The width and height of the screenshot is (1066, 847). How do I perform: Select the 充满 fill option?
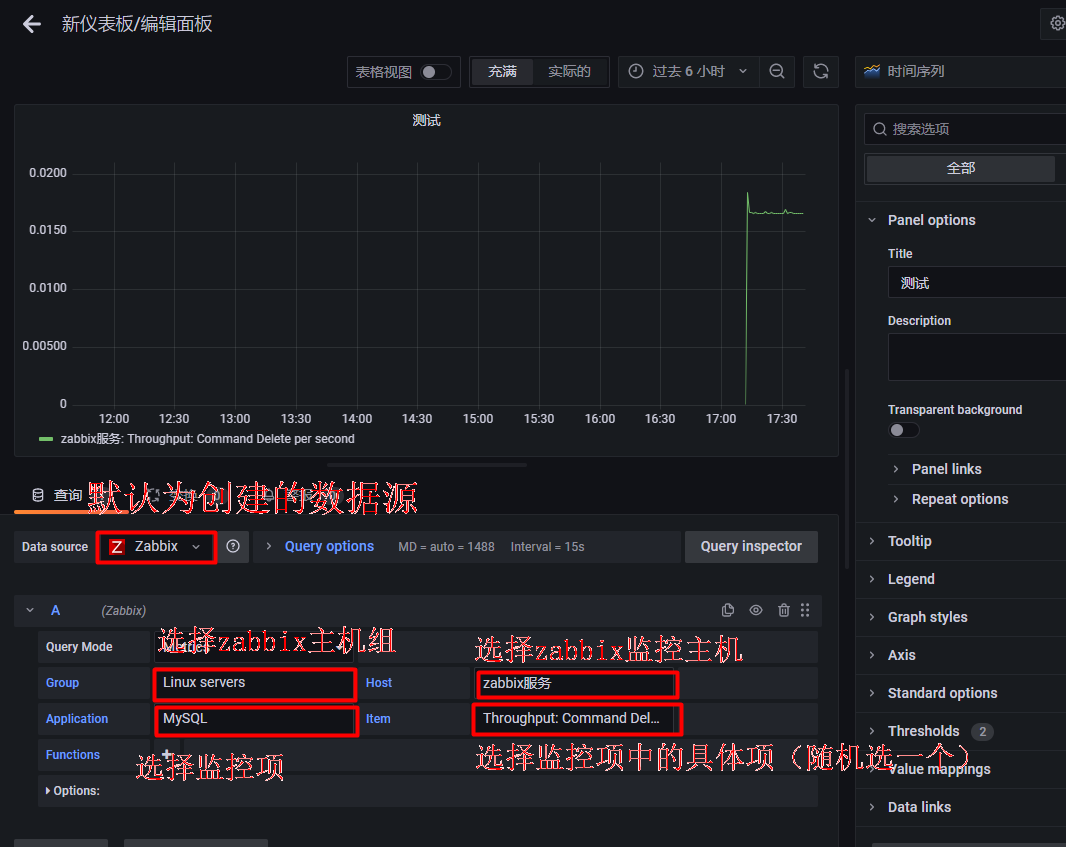(502, 71)
